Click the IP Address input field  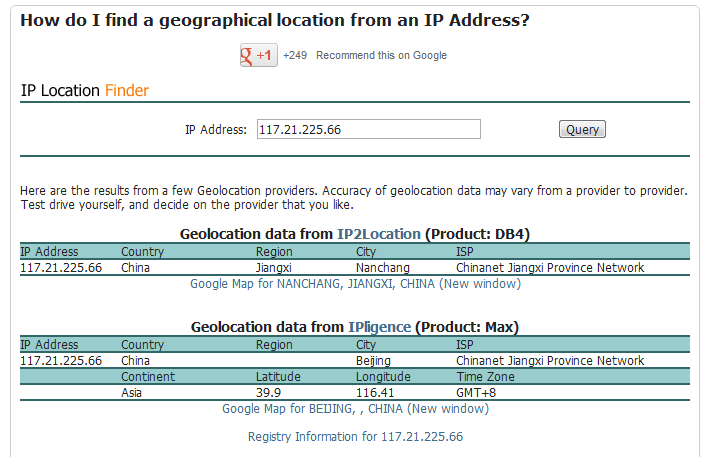click(368, 129)
